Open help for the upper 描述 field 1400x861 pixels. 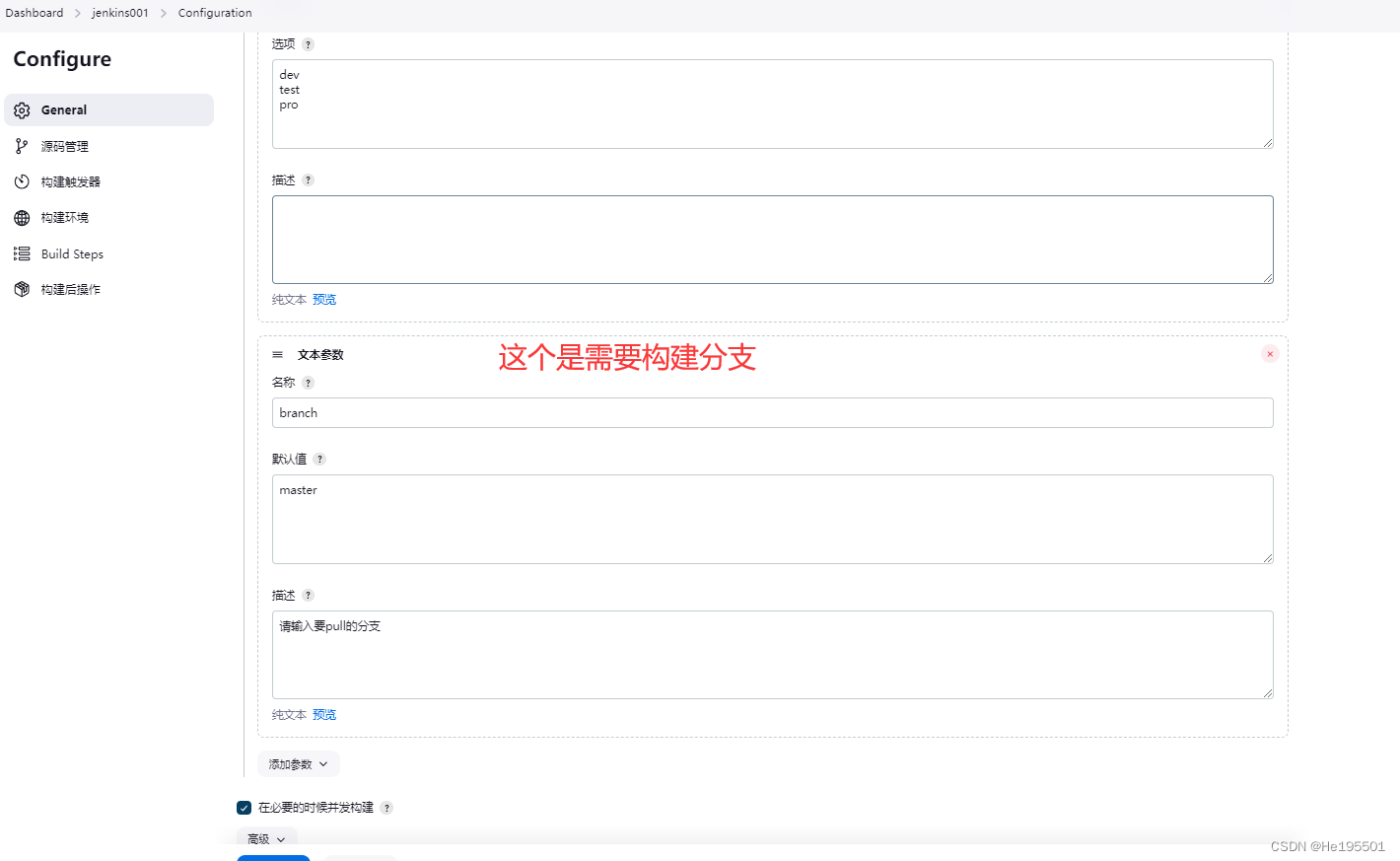tap(308, 180)
